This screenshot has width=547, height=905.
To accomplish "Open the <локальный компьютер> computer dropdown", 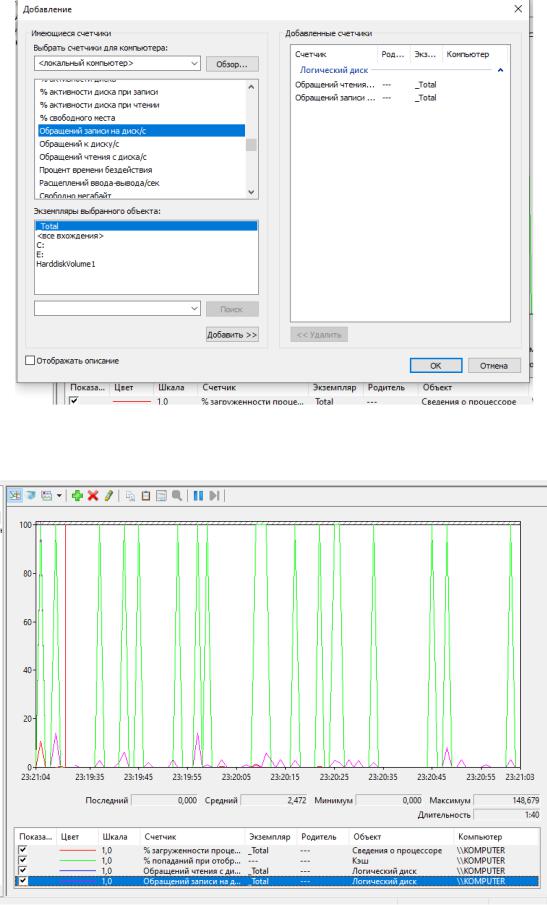I will [x=194, y=63].
